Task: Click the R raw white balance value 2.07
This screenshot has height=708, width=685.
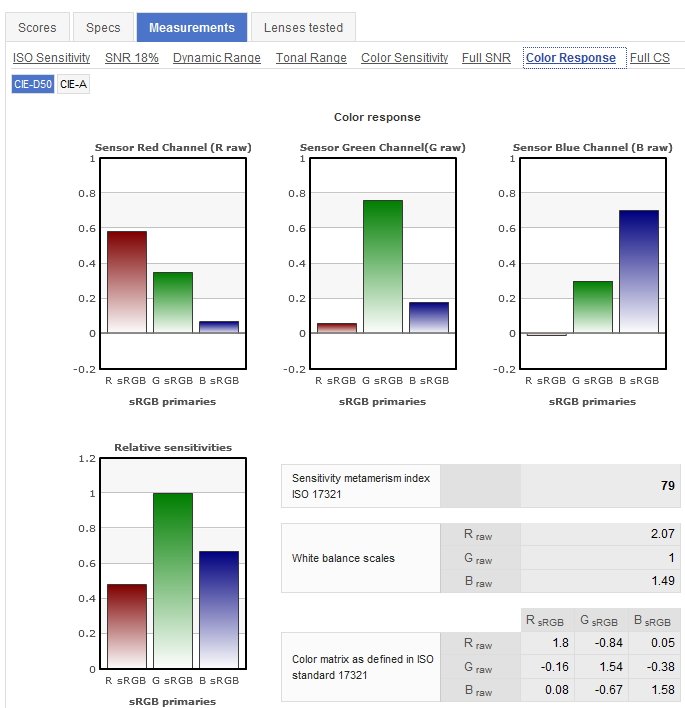Action: (x=662, y=535)
